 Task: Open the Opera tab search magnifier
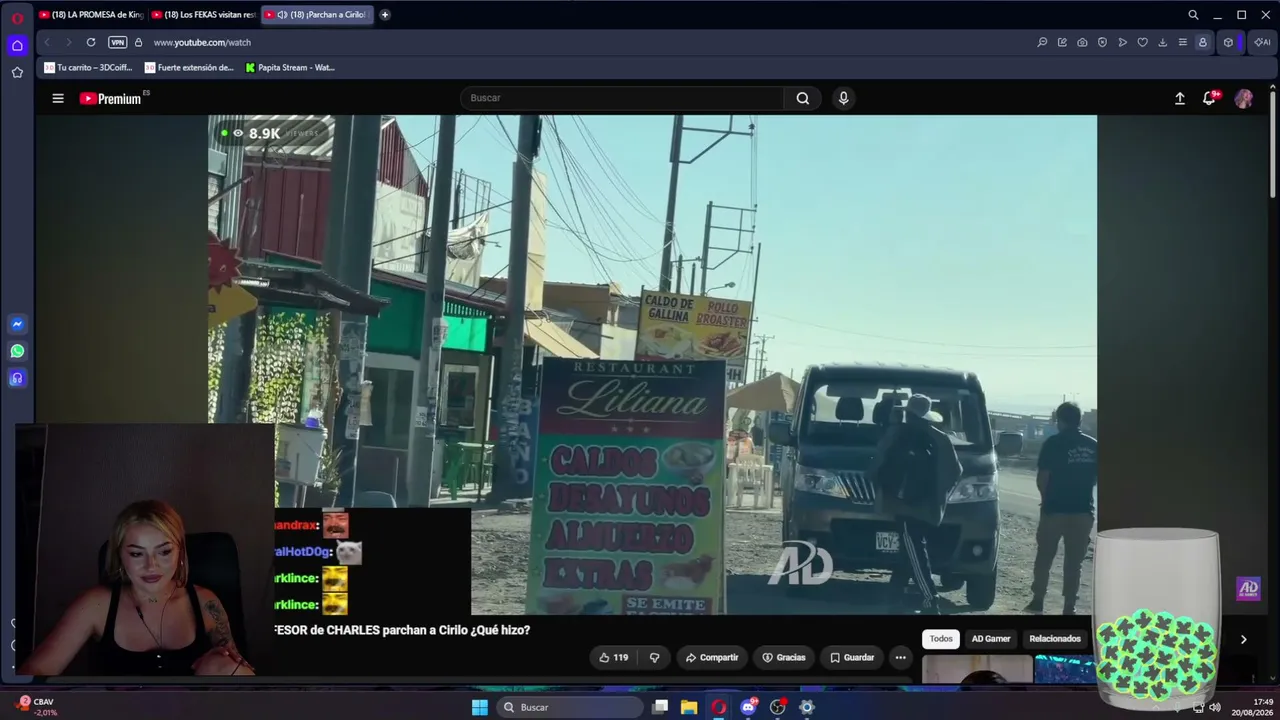pos(1193,15)
